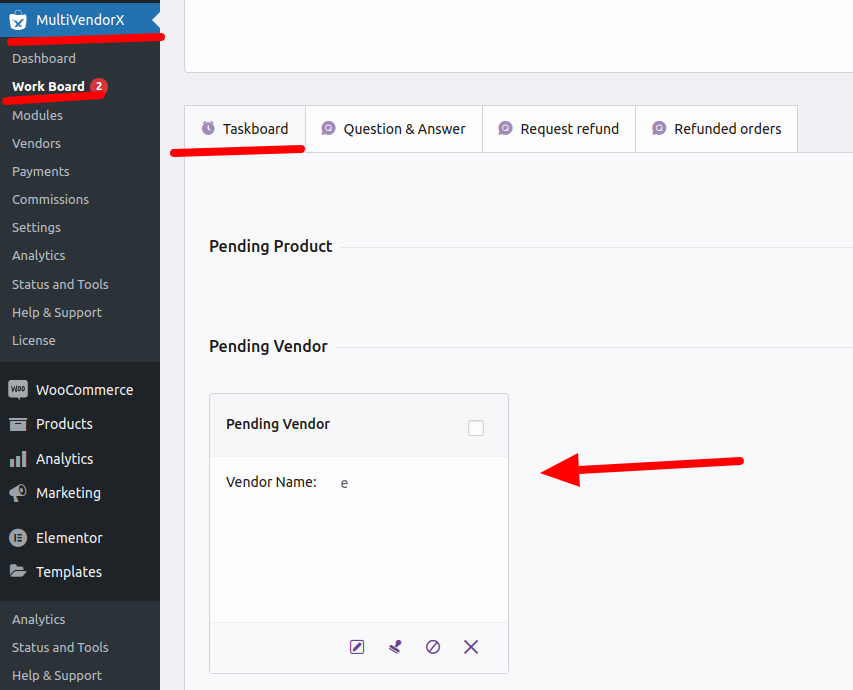Viewport: 853px width, 690px height.
Task: Approve the pending vendor with stamp icon
Action: (x=395, y=647)
